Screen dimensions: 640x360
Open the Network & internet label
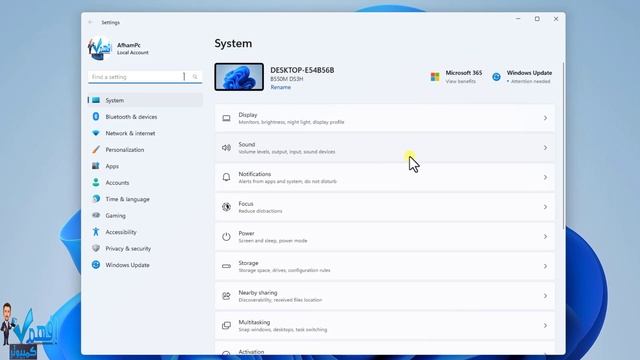click(130, 133)
